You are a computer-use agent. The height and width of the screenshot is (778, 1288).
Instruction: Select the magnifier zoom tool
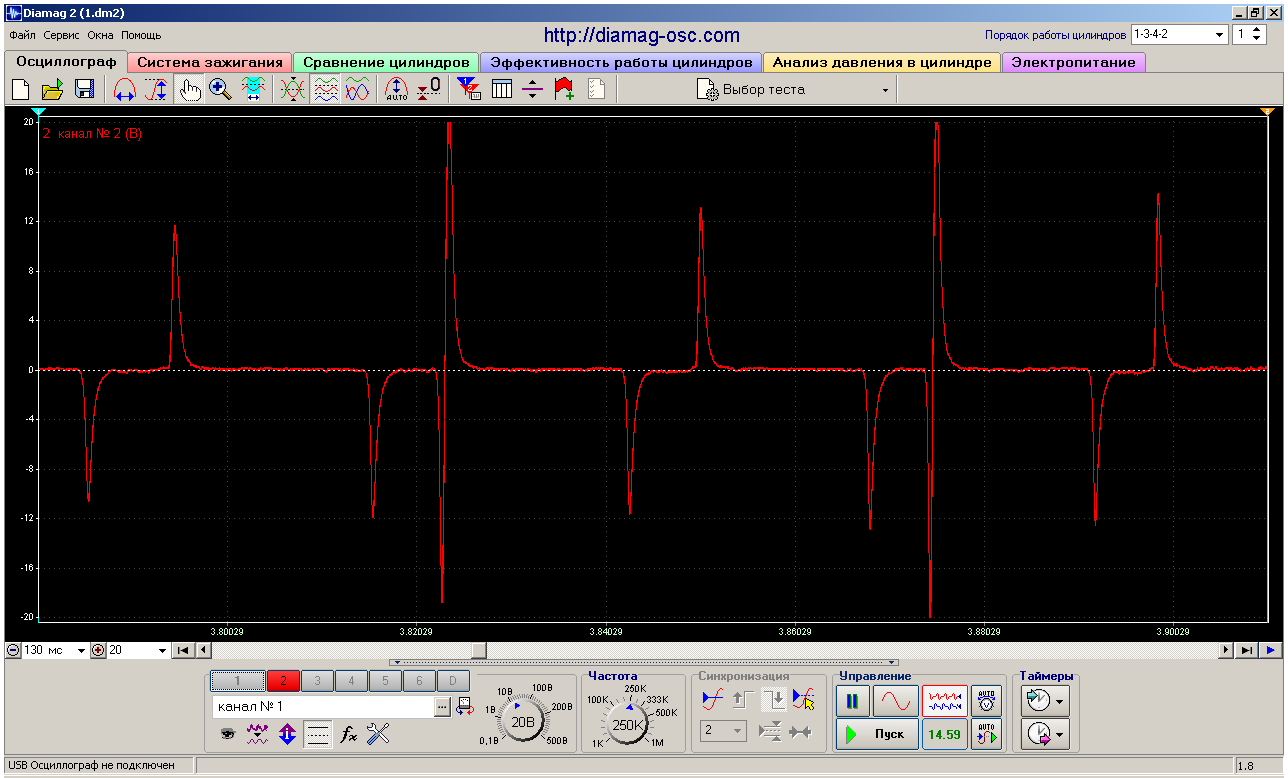pyautogui.click(x=221, y=89)
